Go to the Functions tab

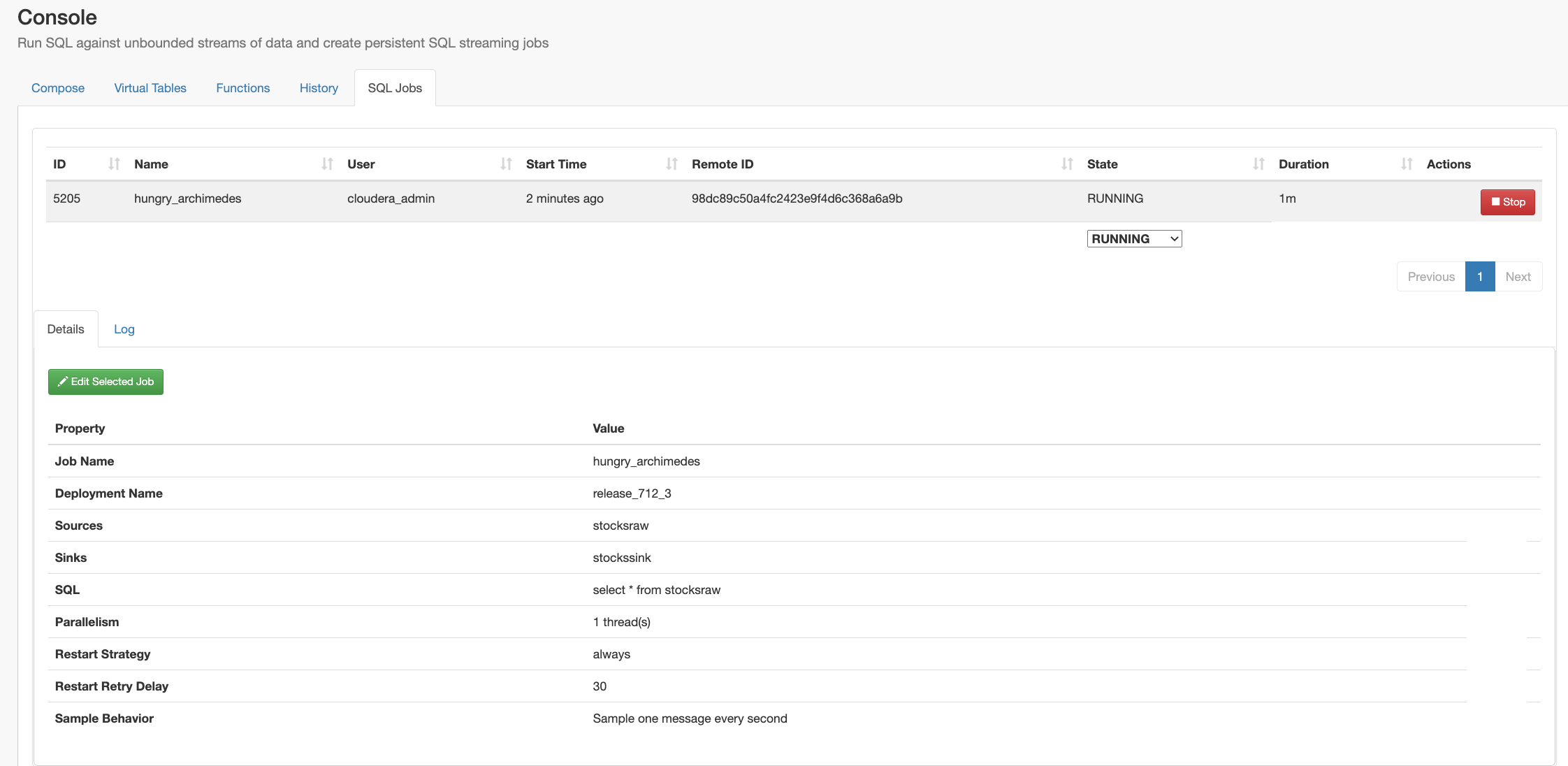(x=242, y=88)
